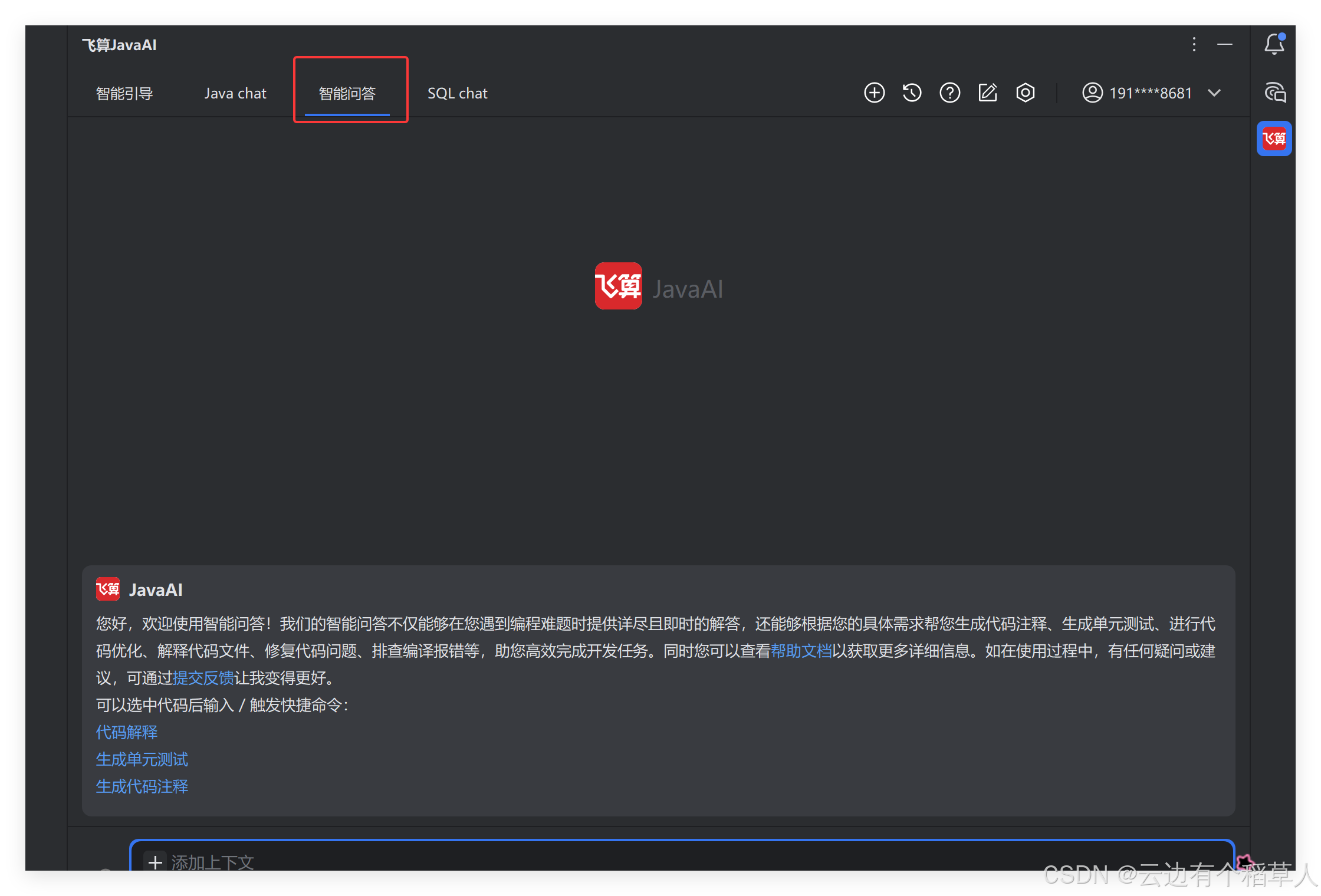Open the three-dot options menu

pos(1194,44)
